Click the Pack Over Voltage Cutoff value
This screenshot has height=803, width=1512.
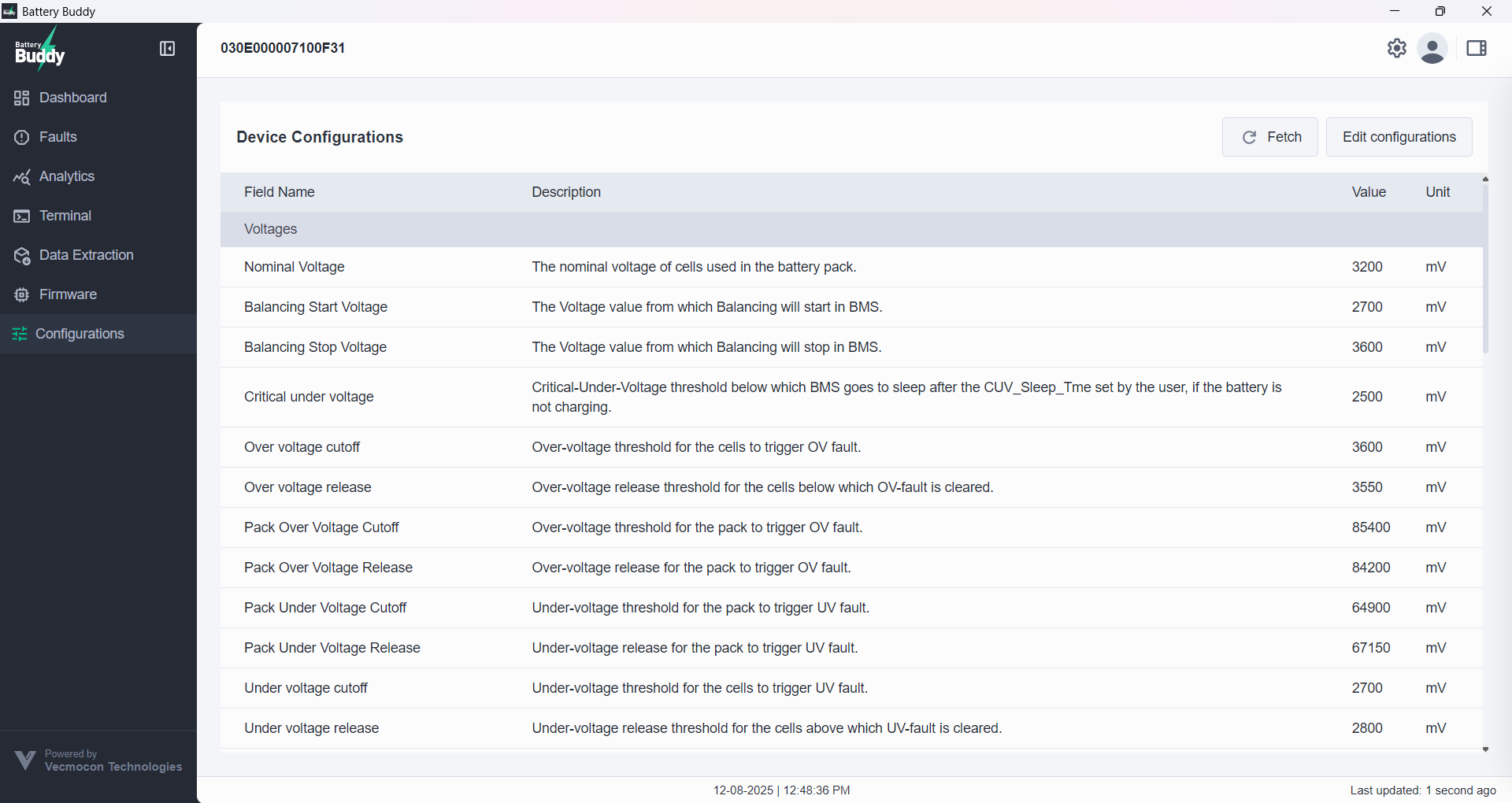1371,527
